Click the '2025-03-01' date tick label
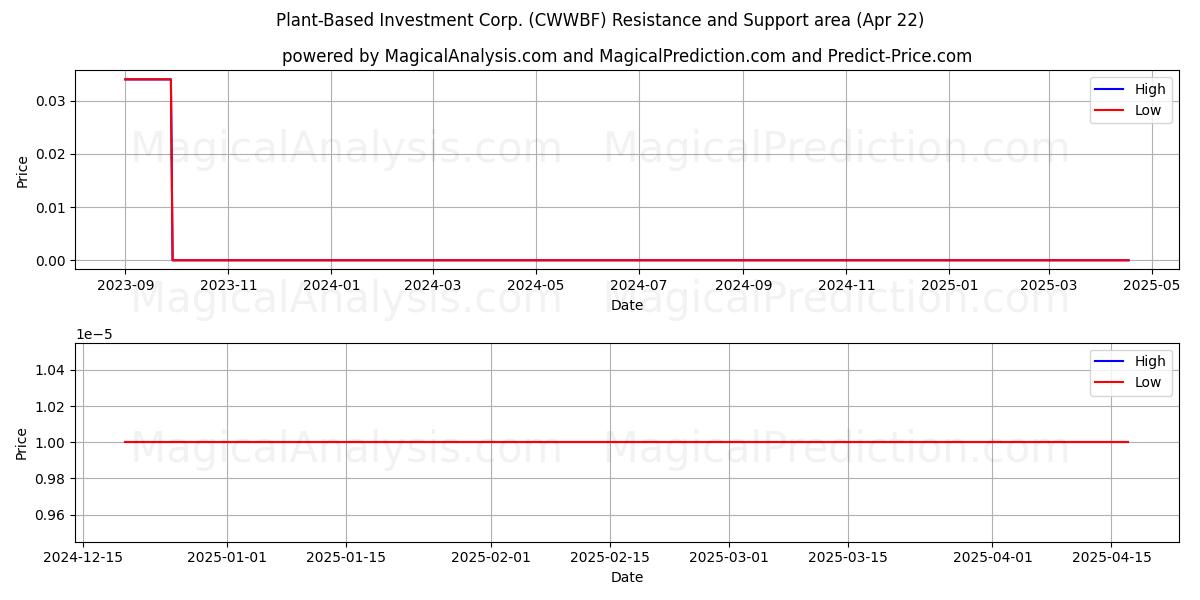Viewport: 1200px width, 600px height. [729, 557]
